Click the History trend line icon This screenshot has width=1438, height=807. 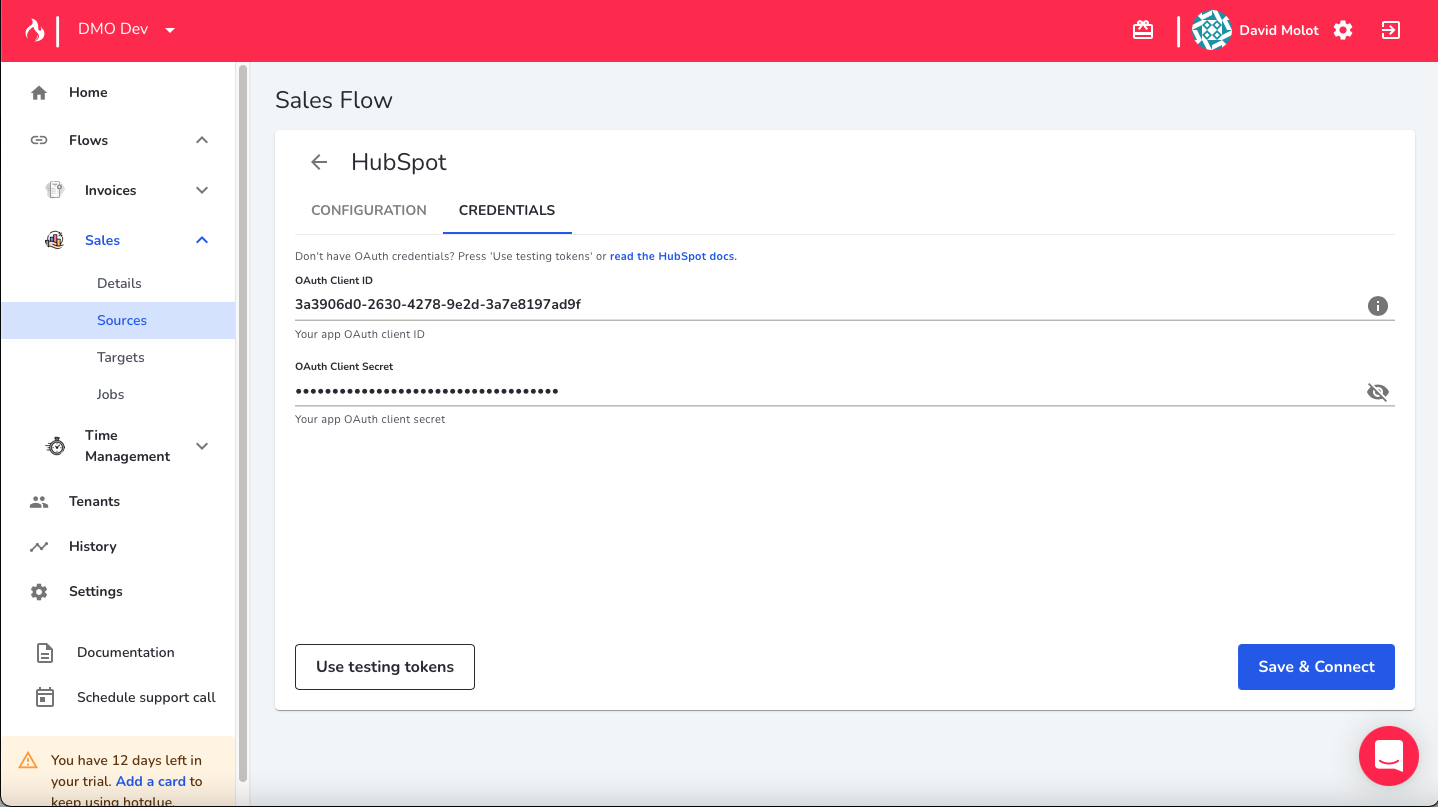tap(39, 547)
